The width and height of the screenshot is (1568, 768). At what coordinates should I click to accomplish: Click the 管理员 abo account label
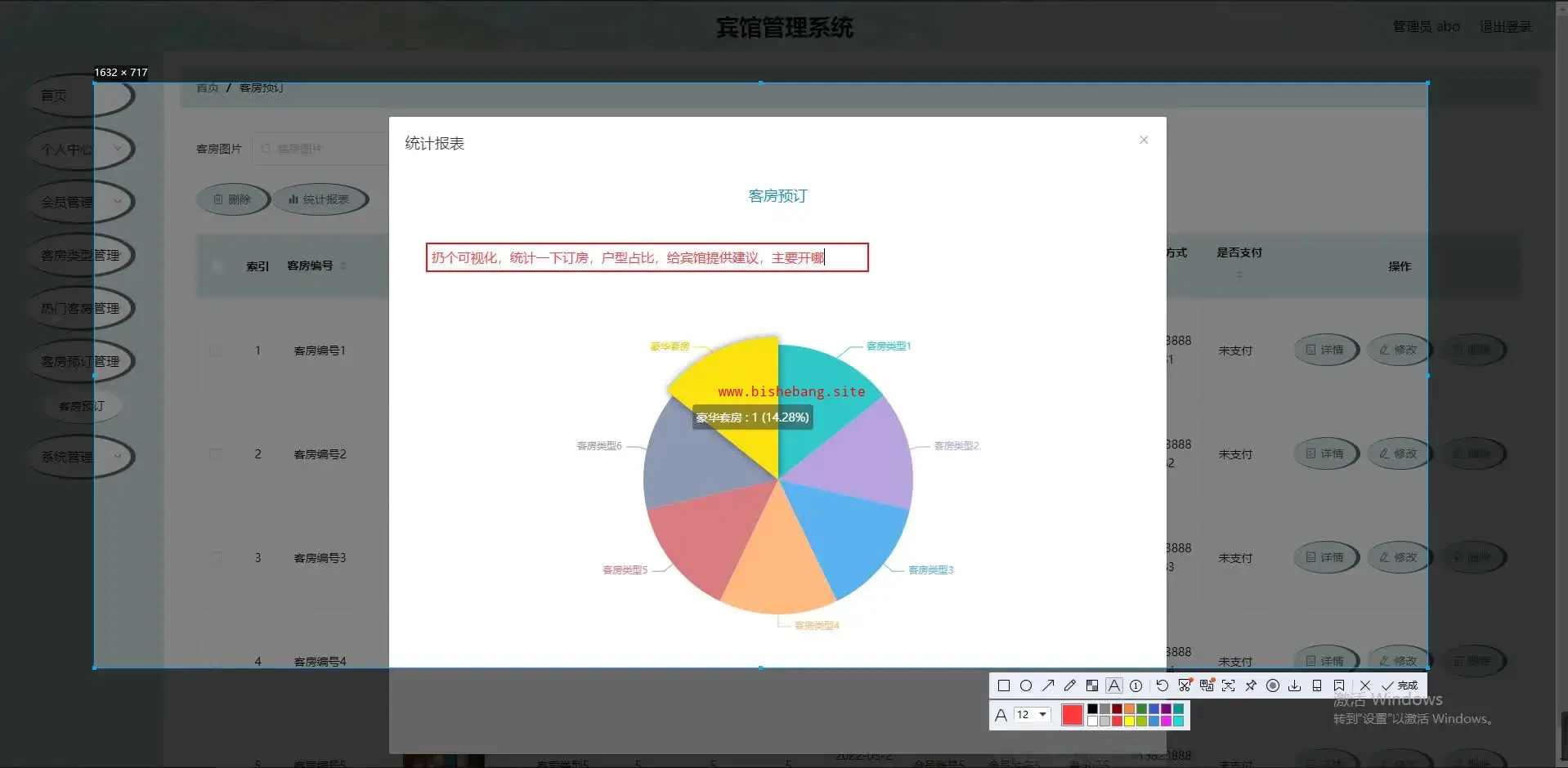pos(1427,27)
